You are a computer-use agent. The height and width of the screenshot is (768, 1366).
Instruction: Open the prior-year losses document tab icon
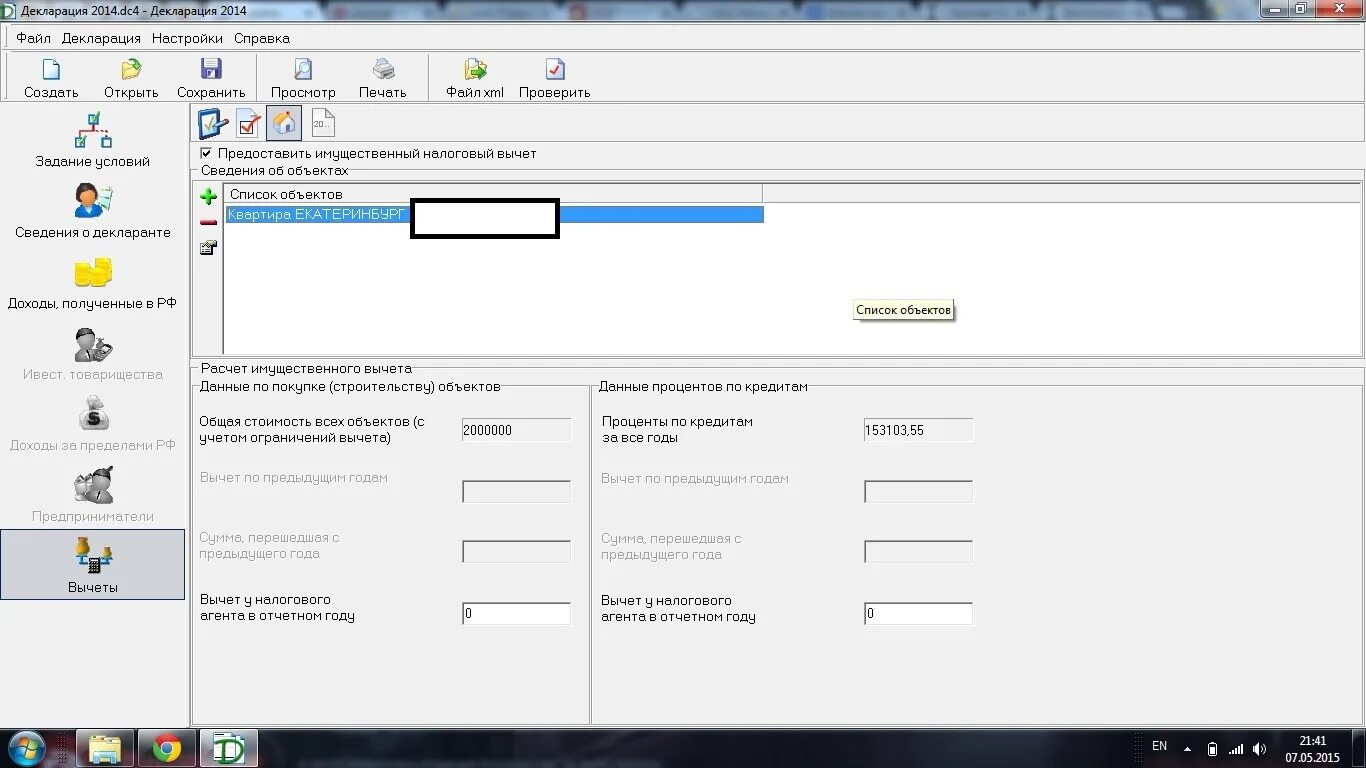click(323, 123)
